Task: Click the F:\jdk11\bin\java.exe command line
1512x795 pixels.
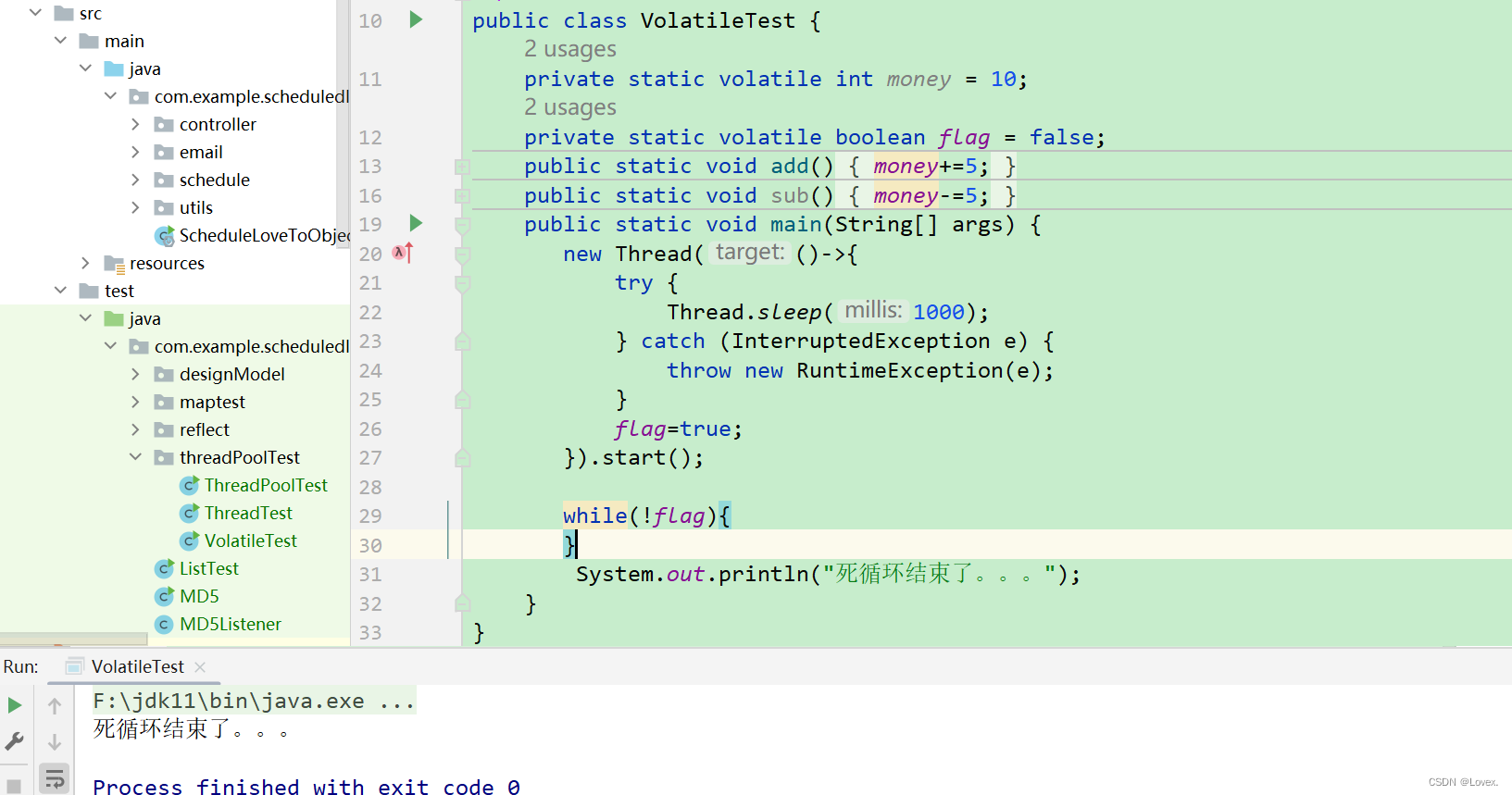Action: 253,701
